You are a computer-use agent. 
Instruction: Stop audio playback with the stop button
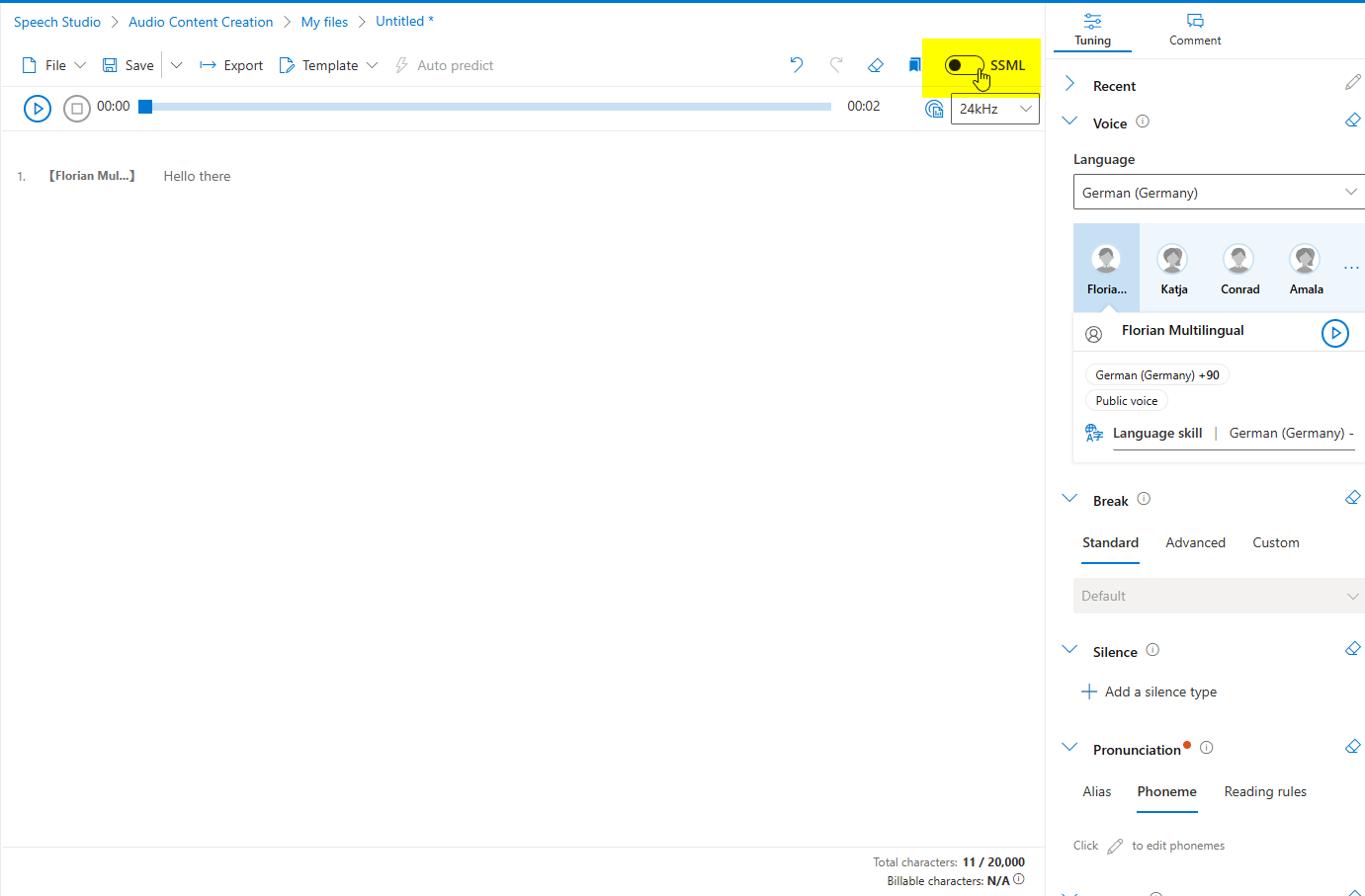(x=77, y=109)
